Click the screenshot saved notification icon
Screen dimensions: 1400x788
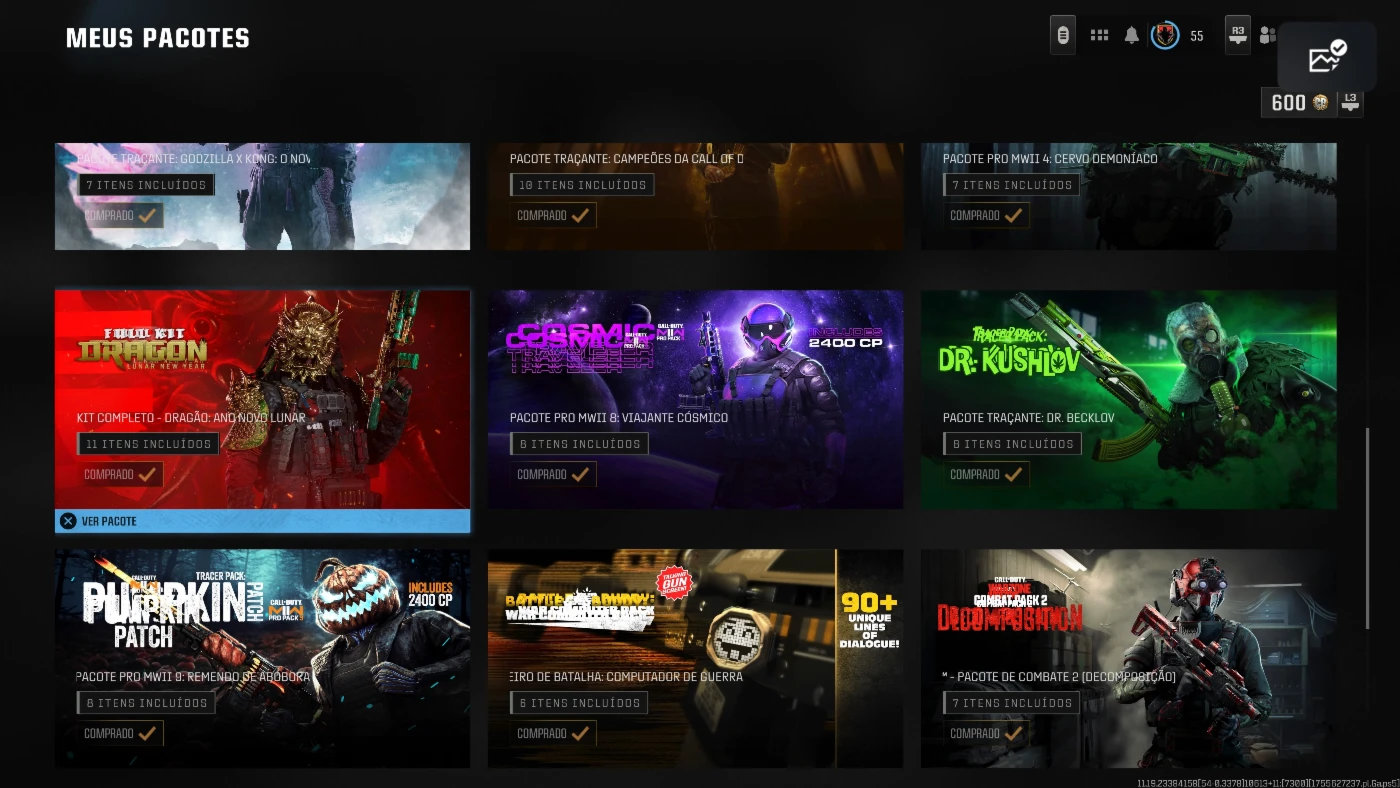tap(1327, 58)
